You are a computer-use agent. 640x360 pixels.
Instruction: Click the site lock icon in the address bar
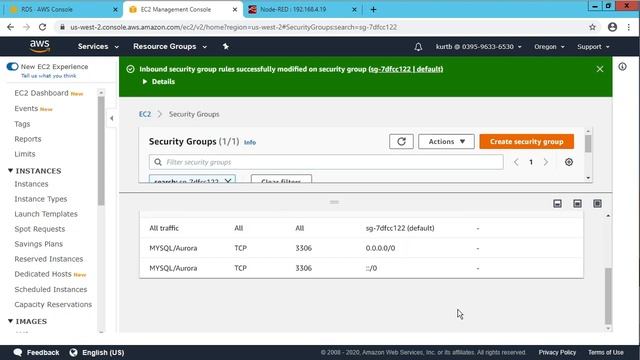click(x=62, y=27)
